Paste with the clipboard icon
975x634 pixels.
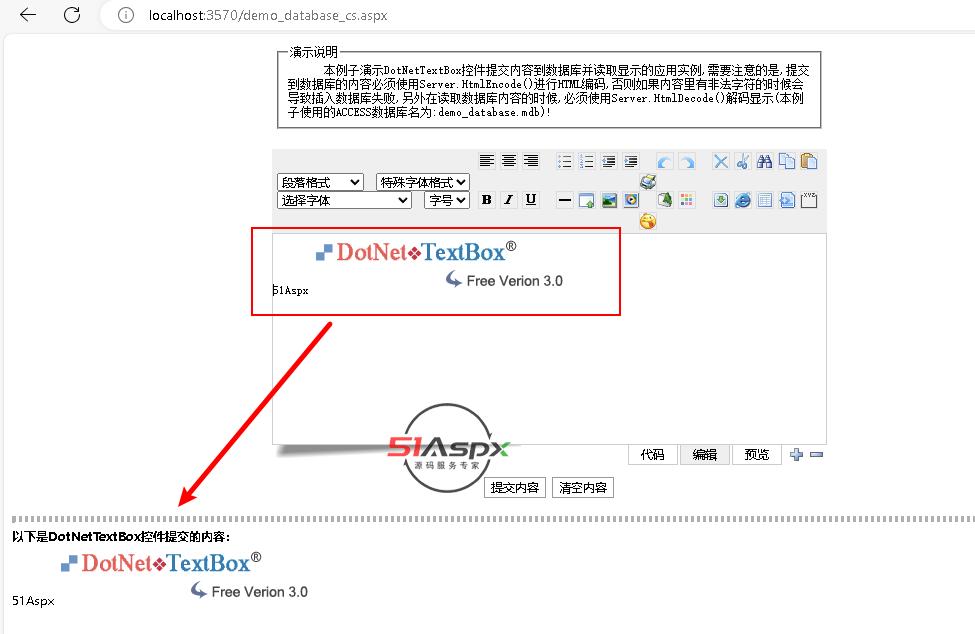click(809, 162)
